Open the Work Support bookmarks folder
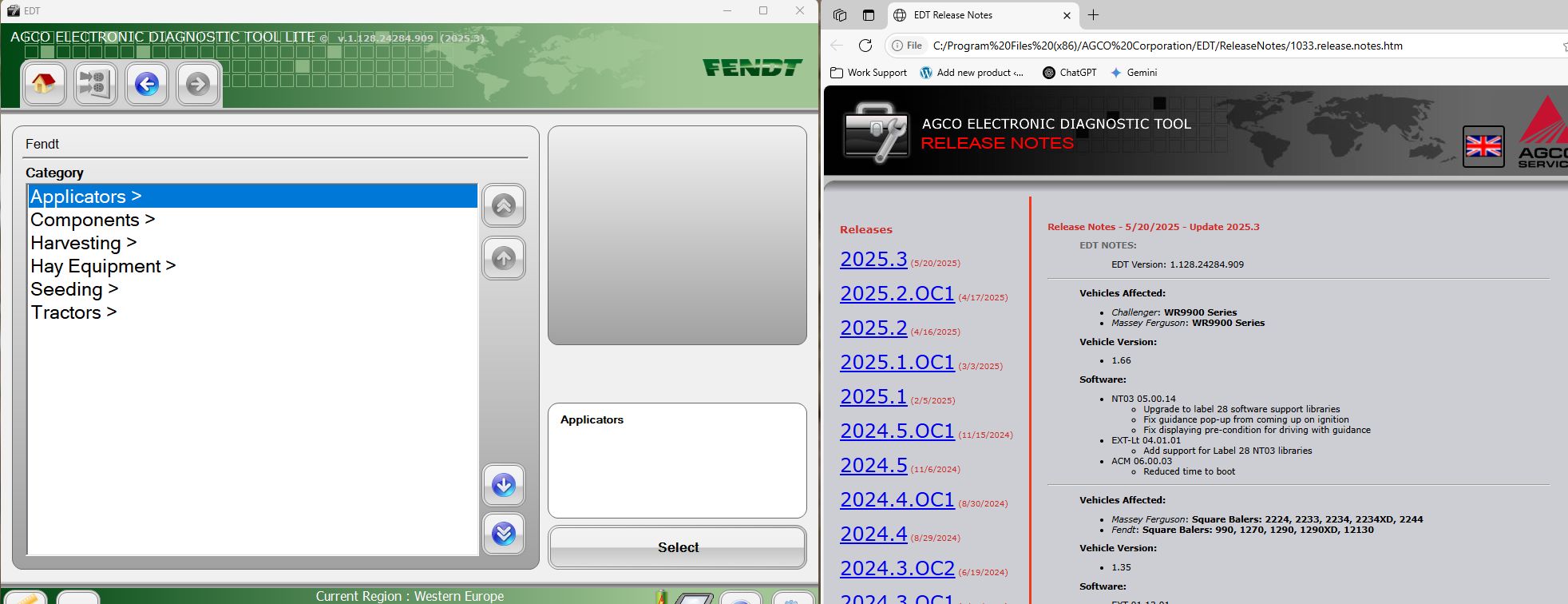The height and width of the screenshot is (604, 1568). coord(869,73)
